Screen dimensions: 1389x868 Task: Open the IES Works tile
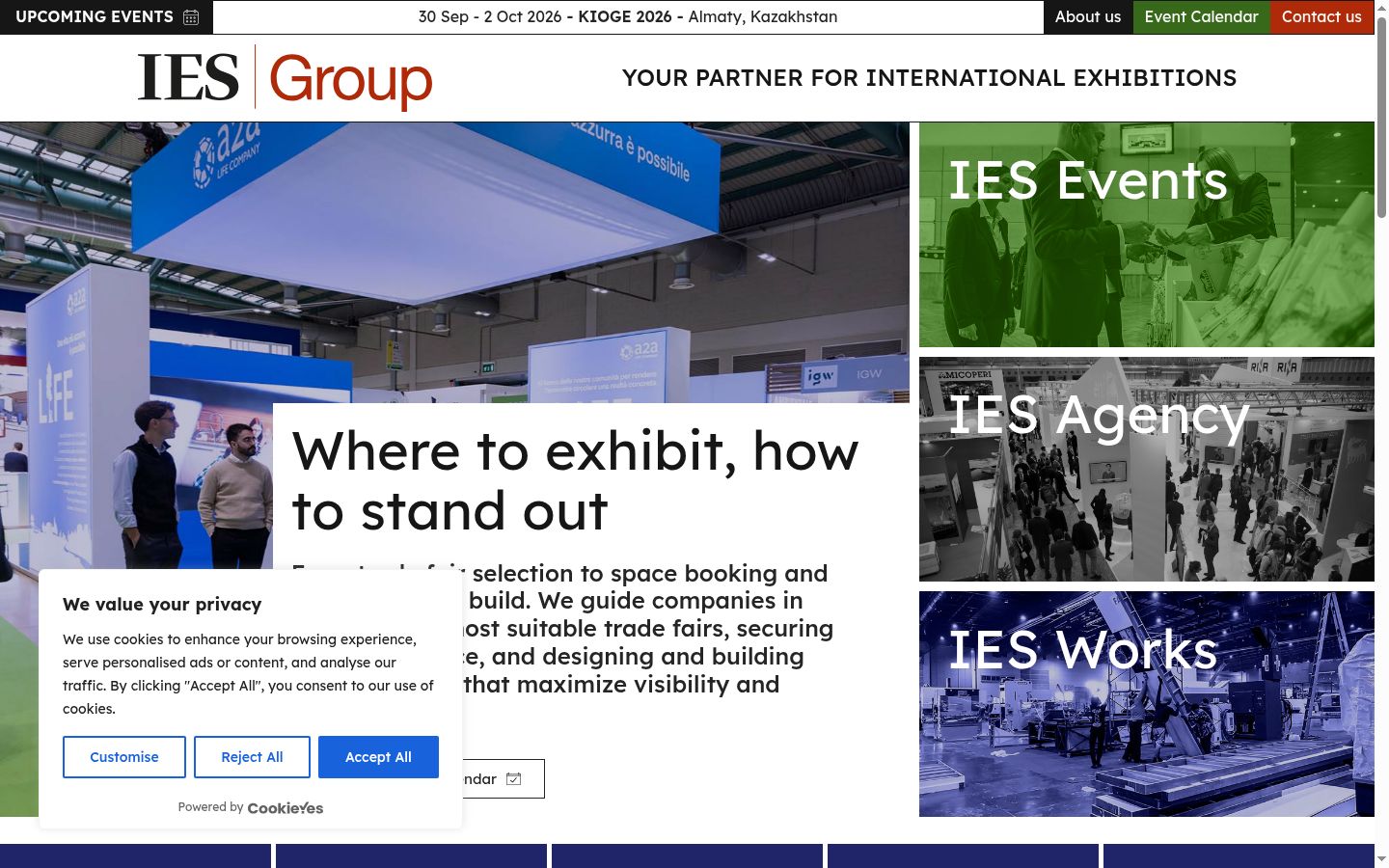(x=1147, y=704)
